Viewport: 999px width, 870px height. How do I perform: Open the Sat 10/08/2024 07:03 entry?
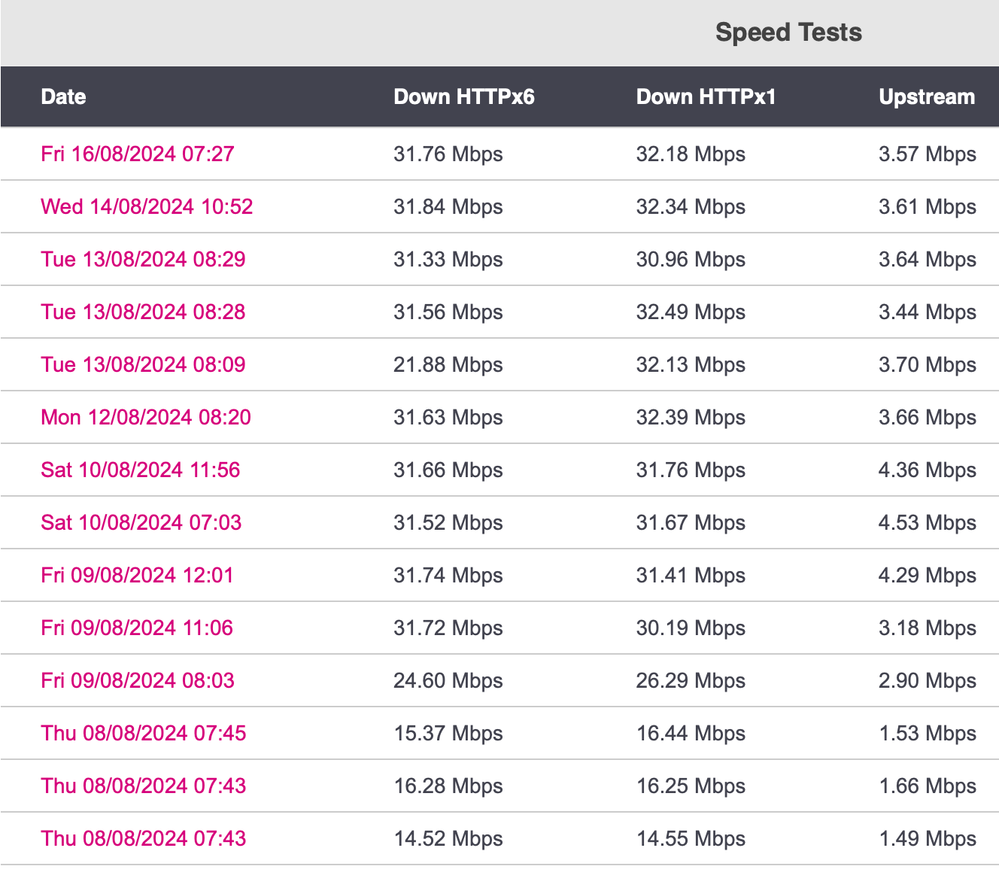click(x=142, y=523)
